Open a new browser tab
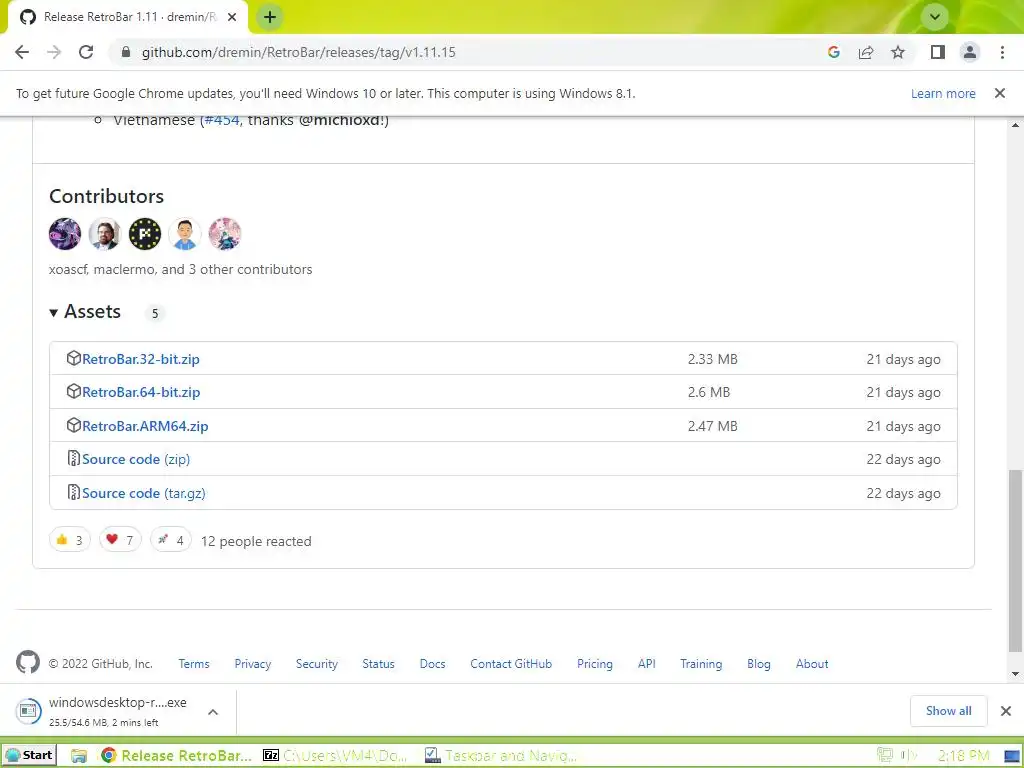This screenshot has height=768, width=1024. pos(270,17)
